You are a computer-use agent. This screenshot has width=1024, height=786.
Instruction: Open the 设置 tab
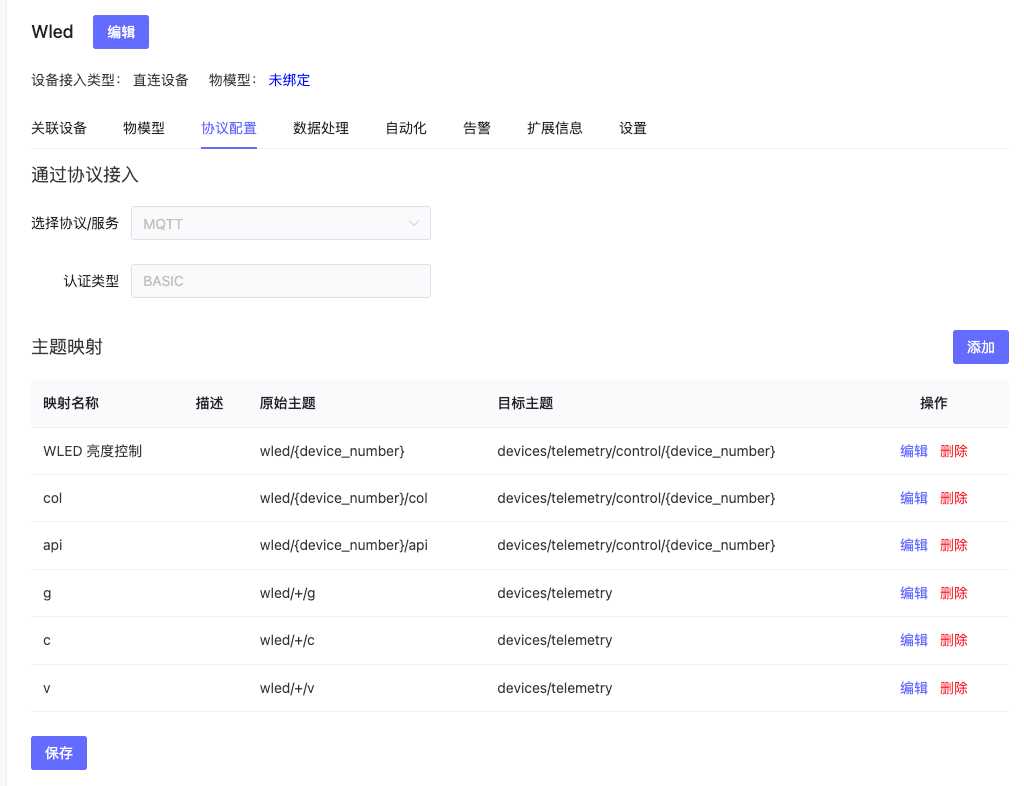pos(633,128)
